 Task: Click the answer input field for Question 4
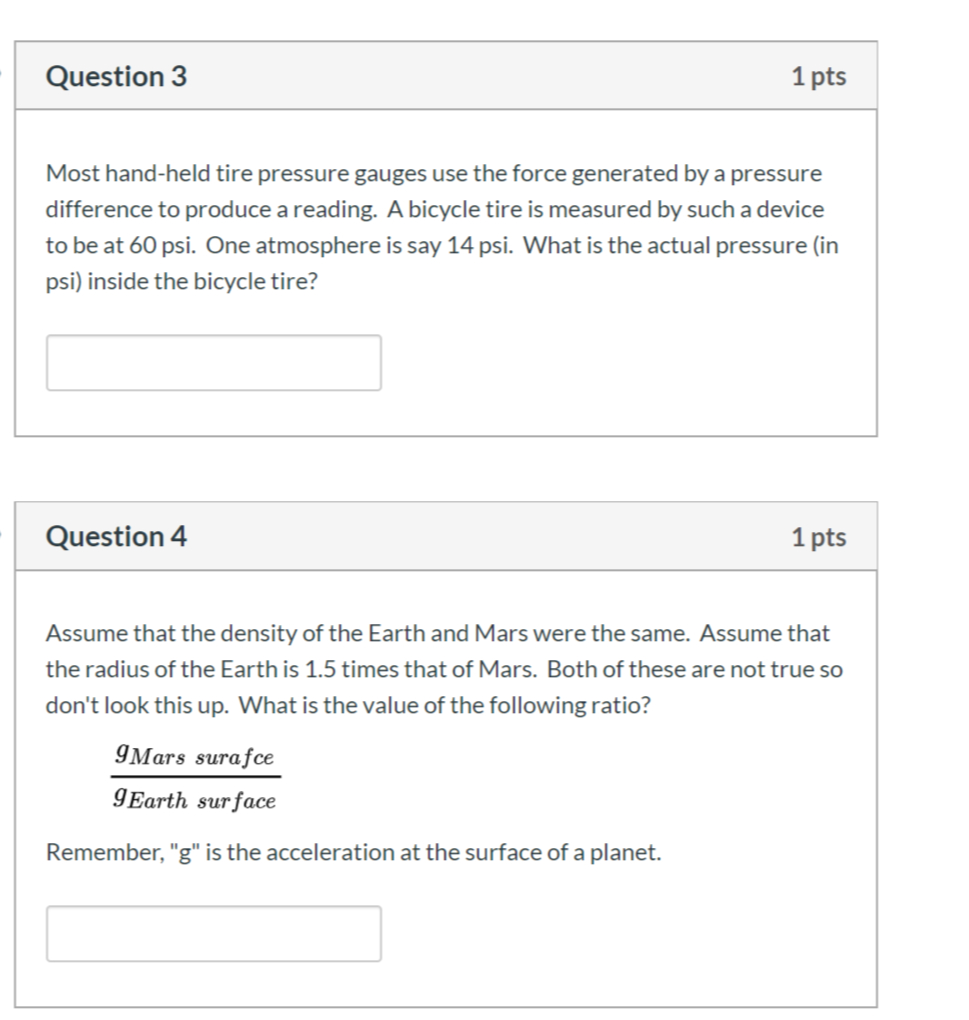pyautogui.click(x=213, y=933)
